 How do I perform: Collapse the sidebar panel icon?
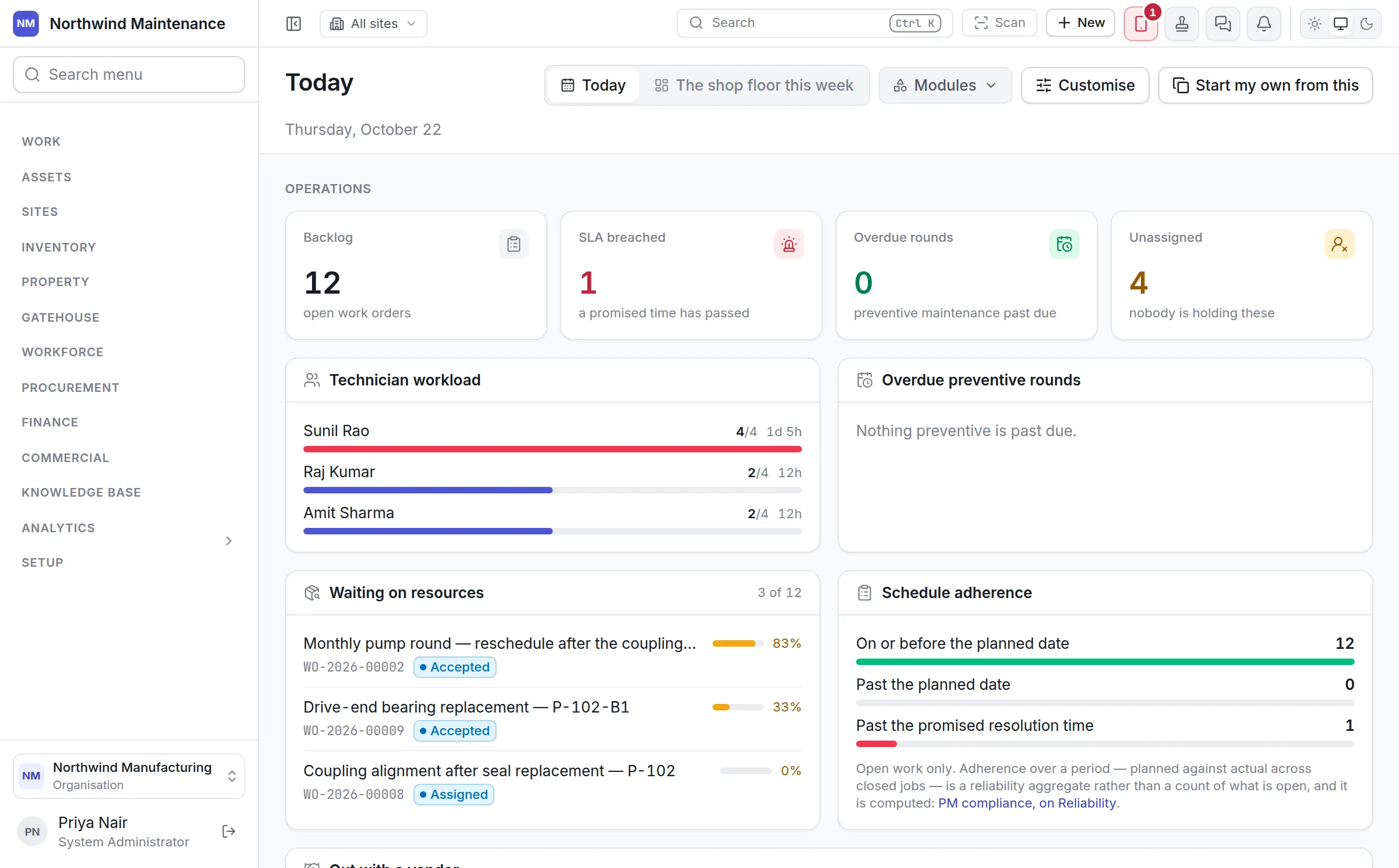click(293, 24)
